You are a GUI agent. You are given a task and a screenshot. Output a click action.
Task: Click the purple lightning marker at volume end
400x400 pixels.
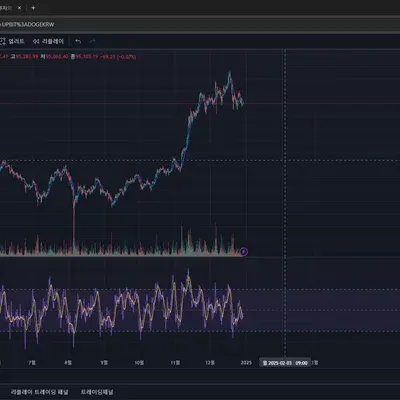tap(244, 252)
